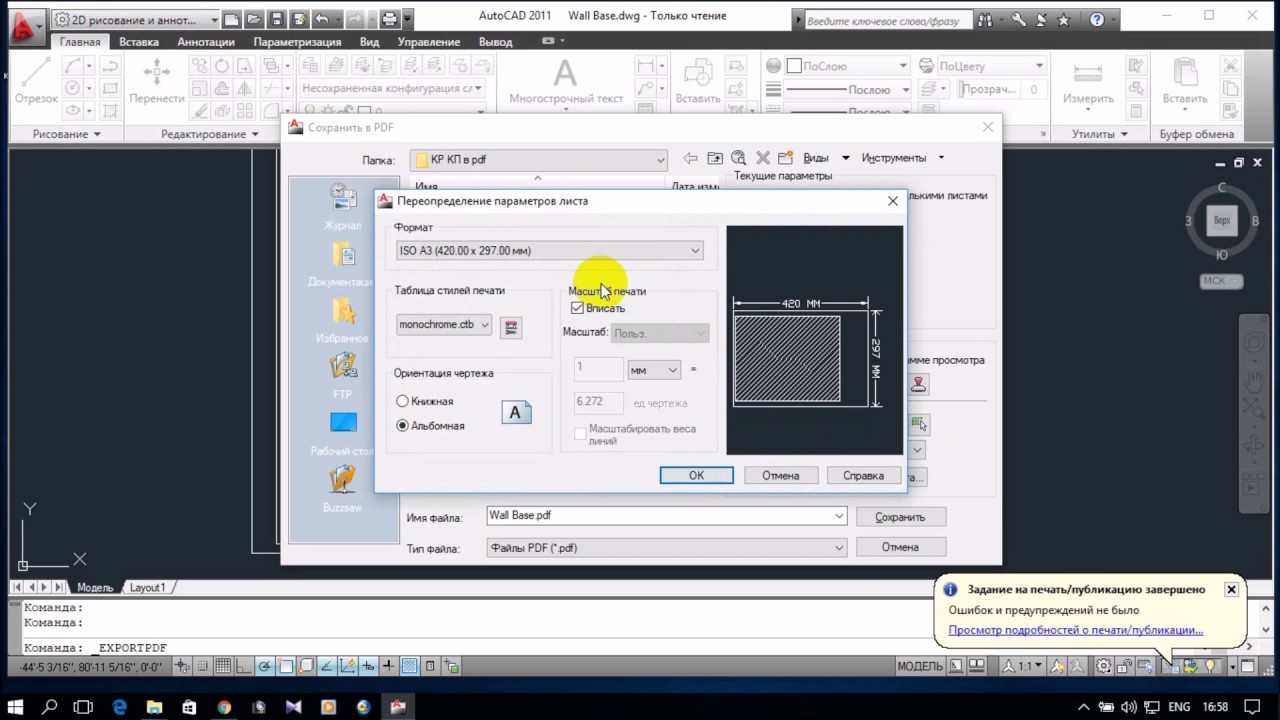The height and width of the screenshot is (720, 1280).
Task: Open Избранное folder shortcut in the sidebar
Action: (x=343, y=320)
